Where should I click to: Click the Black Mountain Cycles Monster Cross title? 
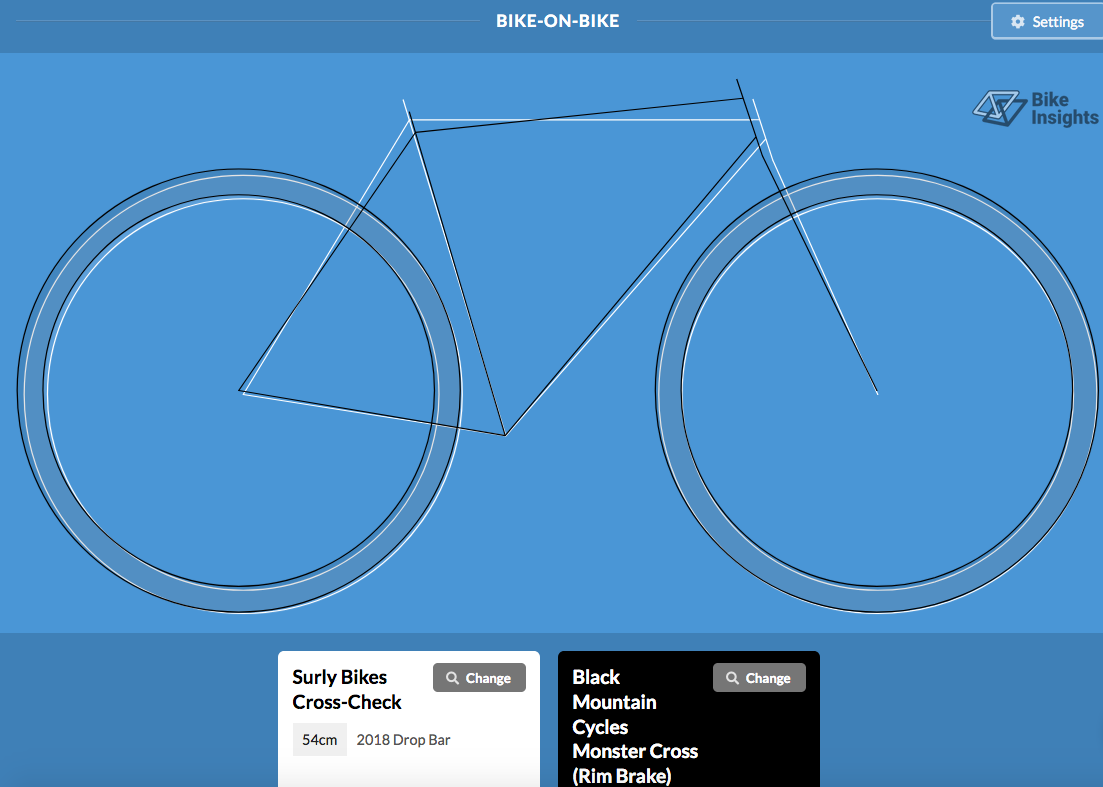(x=635, y=727)
